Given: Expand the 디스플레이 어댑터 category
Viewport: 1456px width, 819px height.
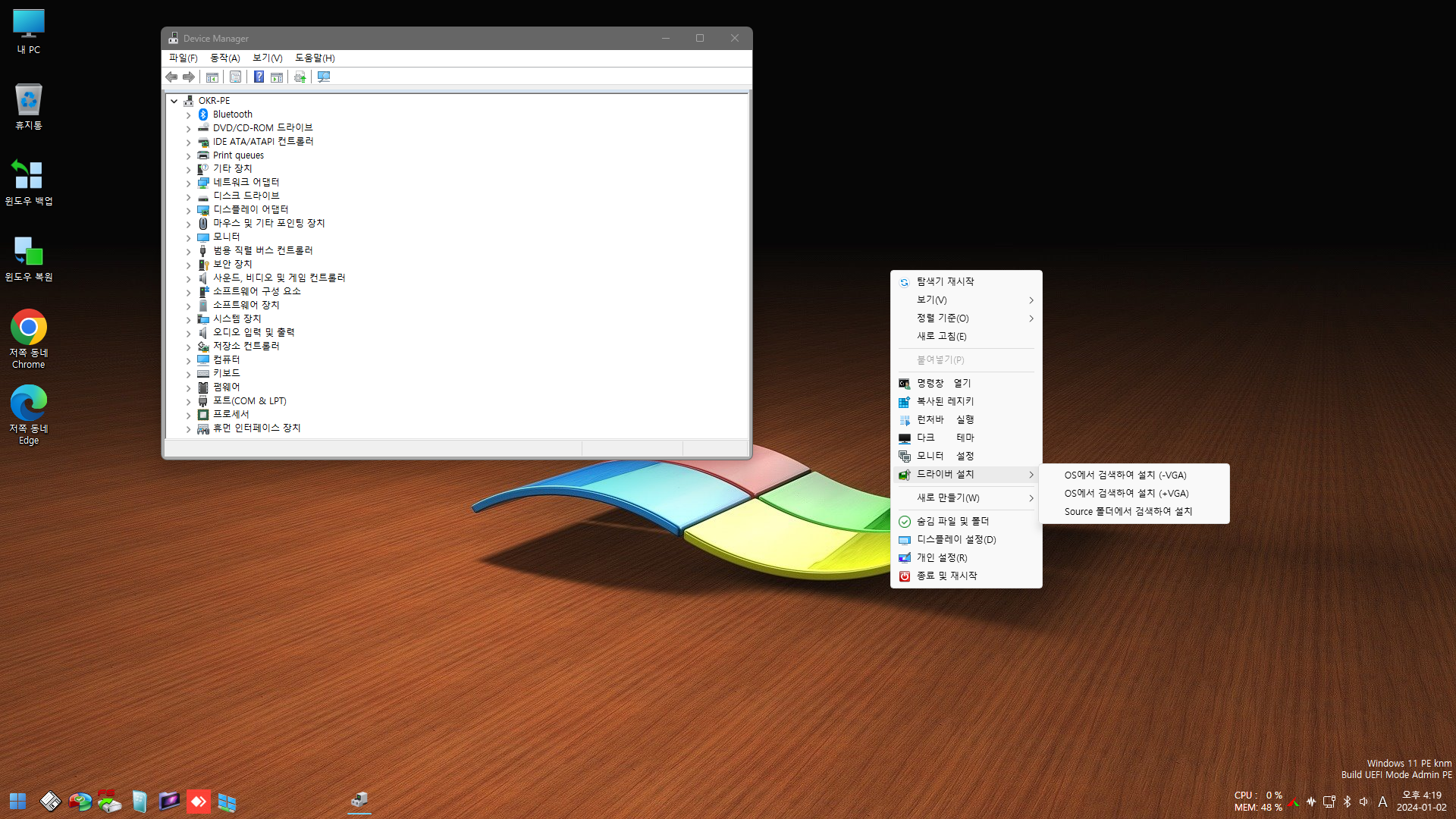Looking at the screenshot, I should (189, 211).
